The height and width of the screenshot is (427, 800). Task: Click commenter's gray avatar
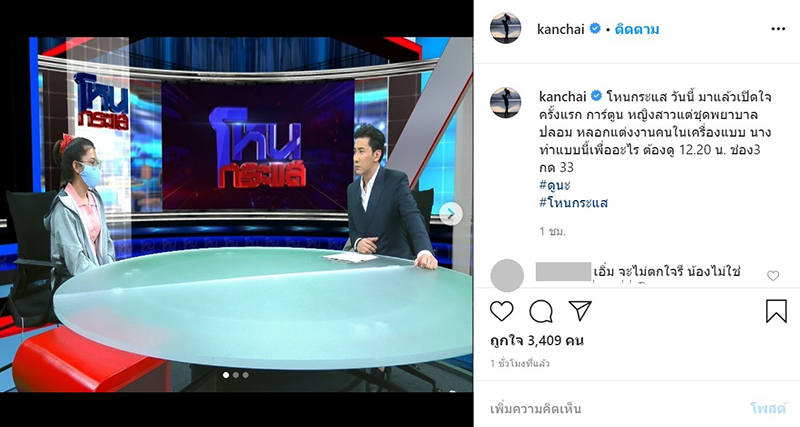pos(507,276)
